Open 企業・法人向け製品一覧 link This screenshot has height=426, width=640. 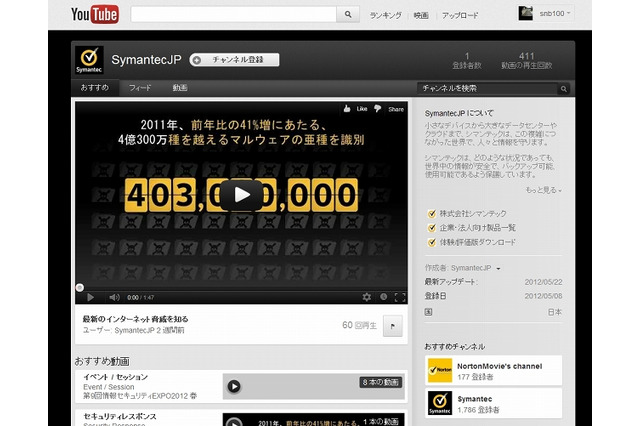[478, 228]
